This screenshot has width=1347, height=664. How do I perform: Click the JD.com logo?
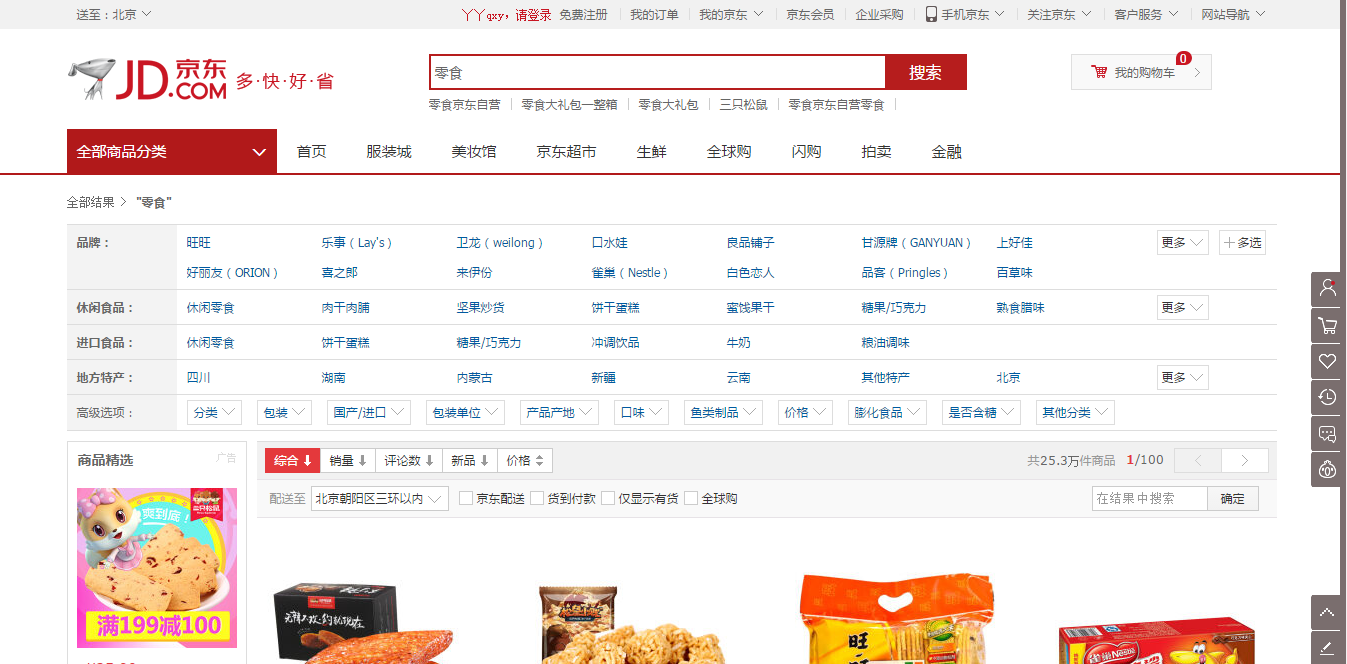pyautogui.click(x=147, y=79)
